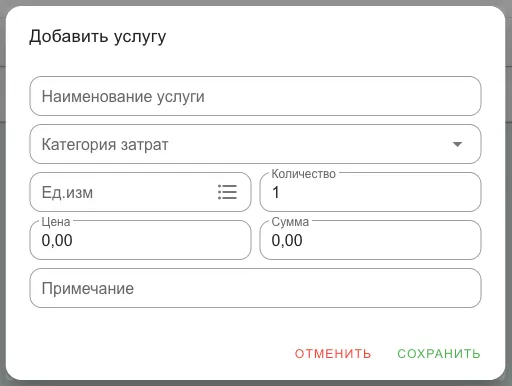This screenshot has width=512, height=386.
Task: Expand Категория затрат via its arrow
Action: click(x=457, y=144)
